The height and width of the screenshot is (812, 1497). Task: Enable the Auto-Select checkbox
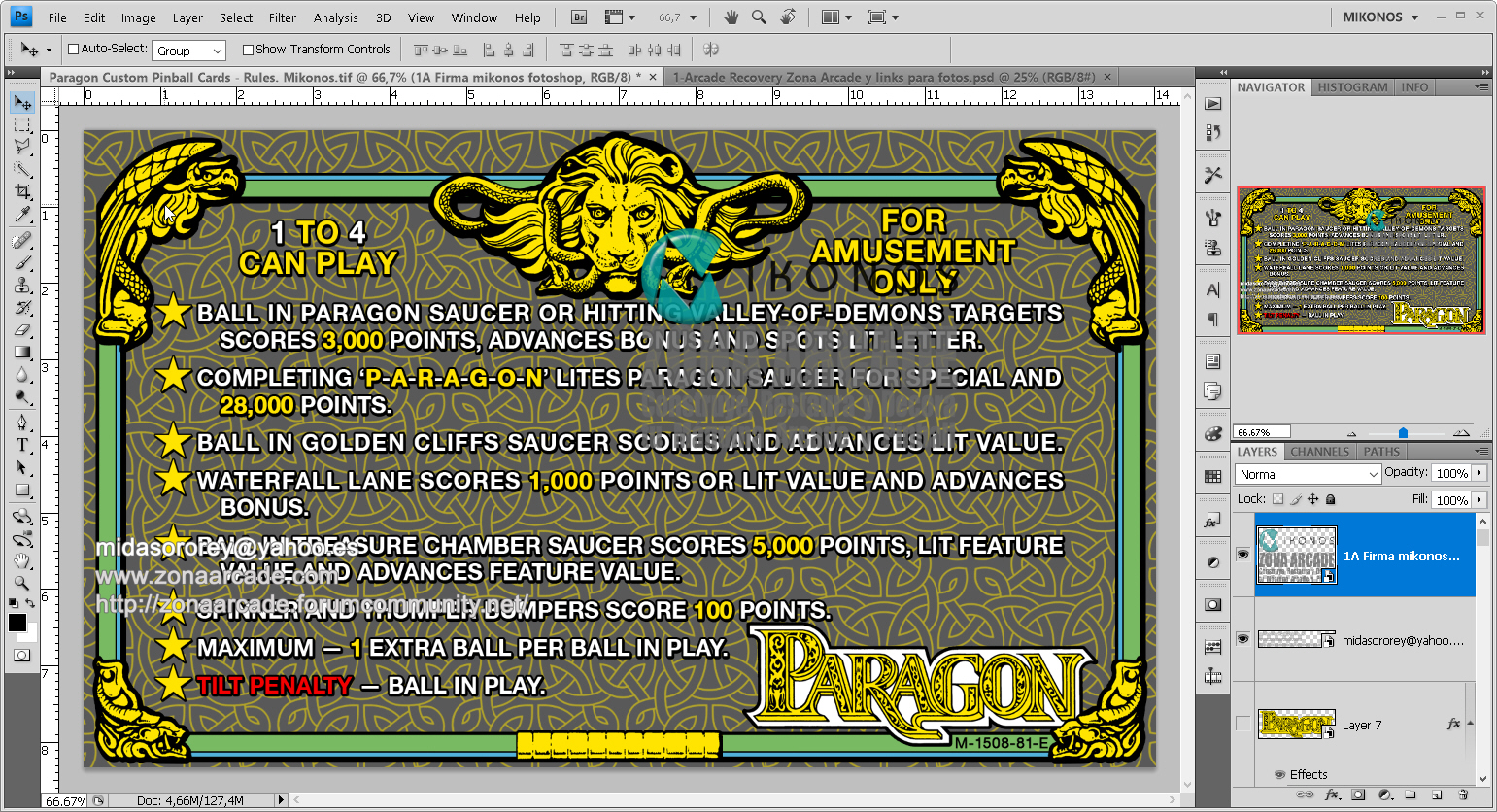click(72, 49)
